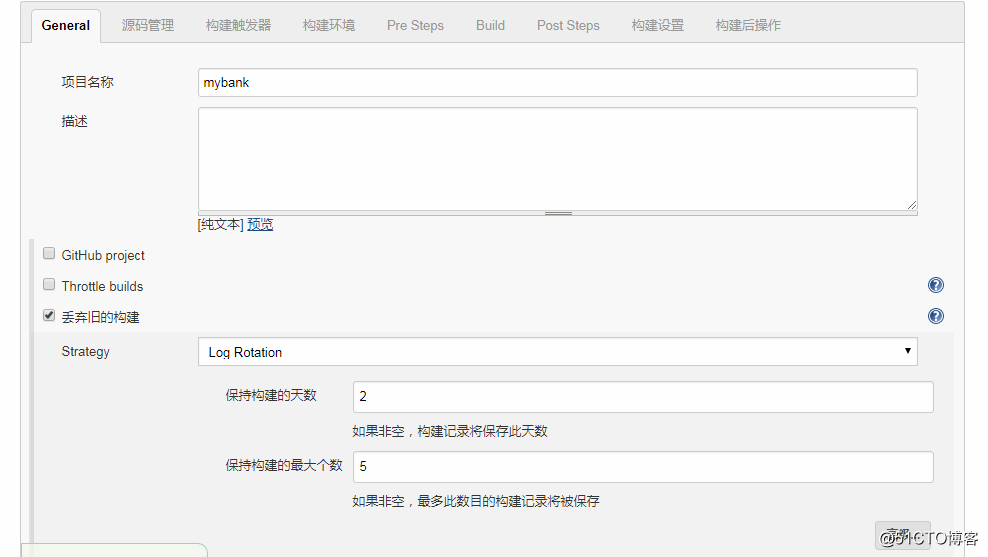Open help for 丢弃旧的构建 option

click(x=936, y=316)
